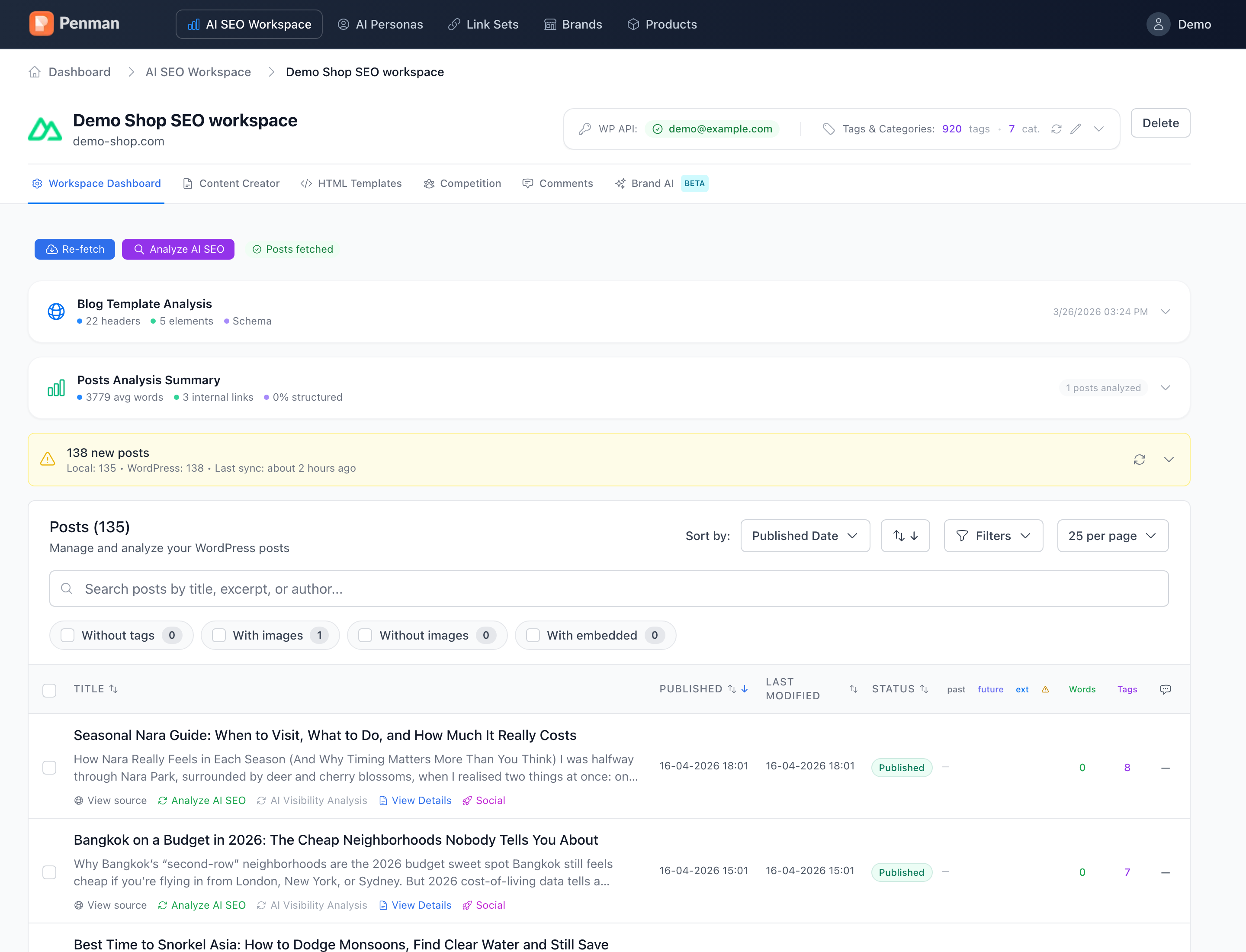Click the Posts Analysis Summary bar chart icon
The height and width of the screenshot is (952, 1246).
tap(56, 388)
